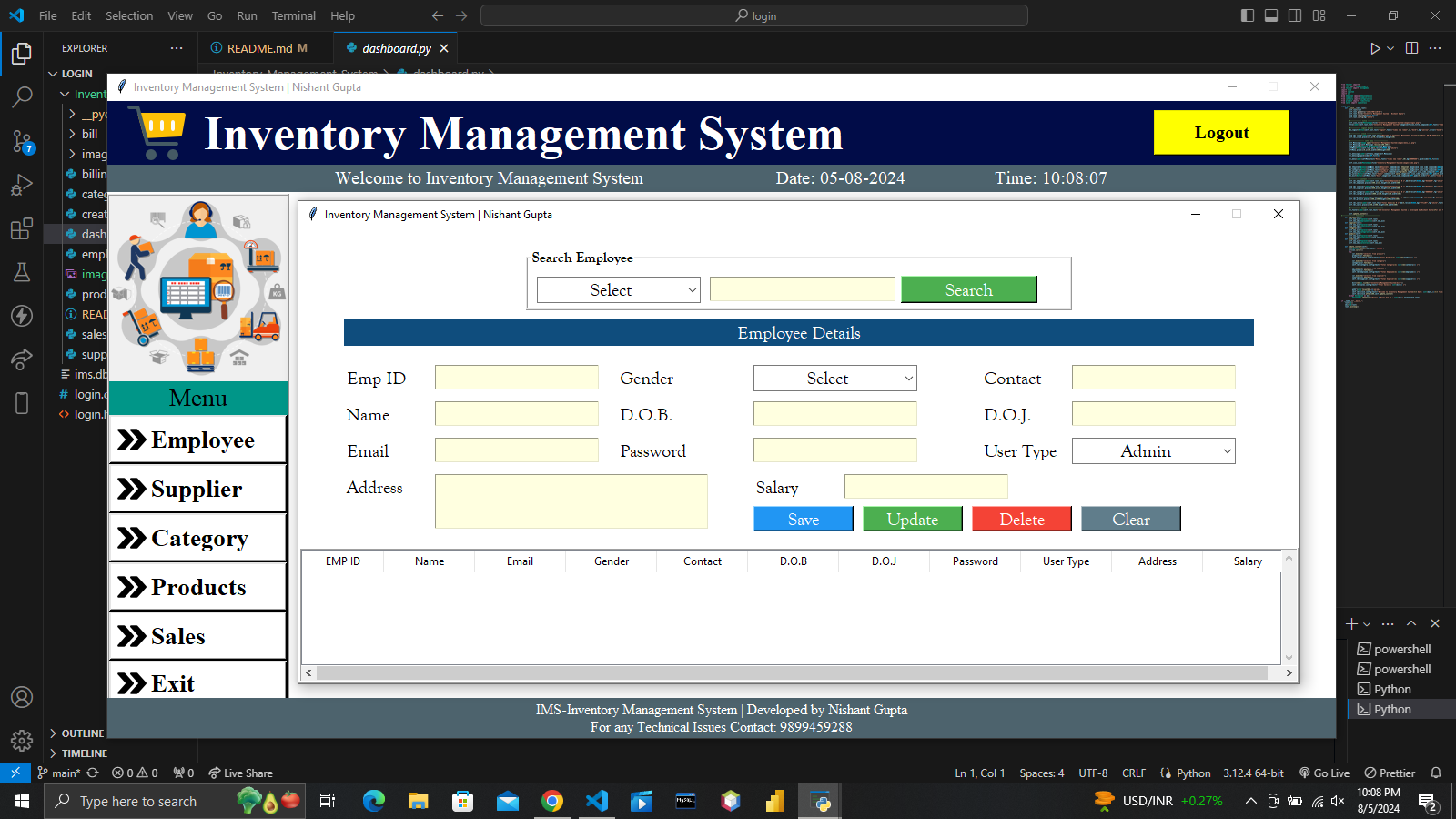This screenshot has width=1456, height=819.
Task: Open User Type Admin dropdown
Action: pos(1154,450)
